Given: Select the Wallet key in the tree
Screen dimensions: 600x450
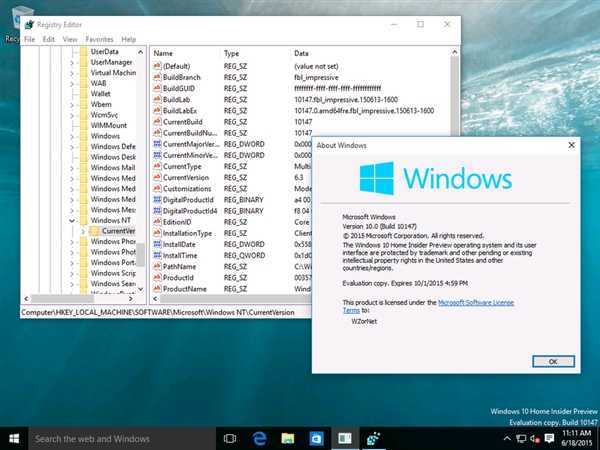Looking at the screenshot, I should (x=100, y=94).
